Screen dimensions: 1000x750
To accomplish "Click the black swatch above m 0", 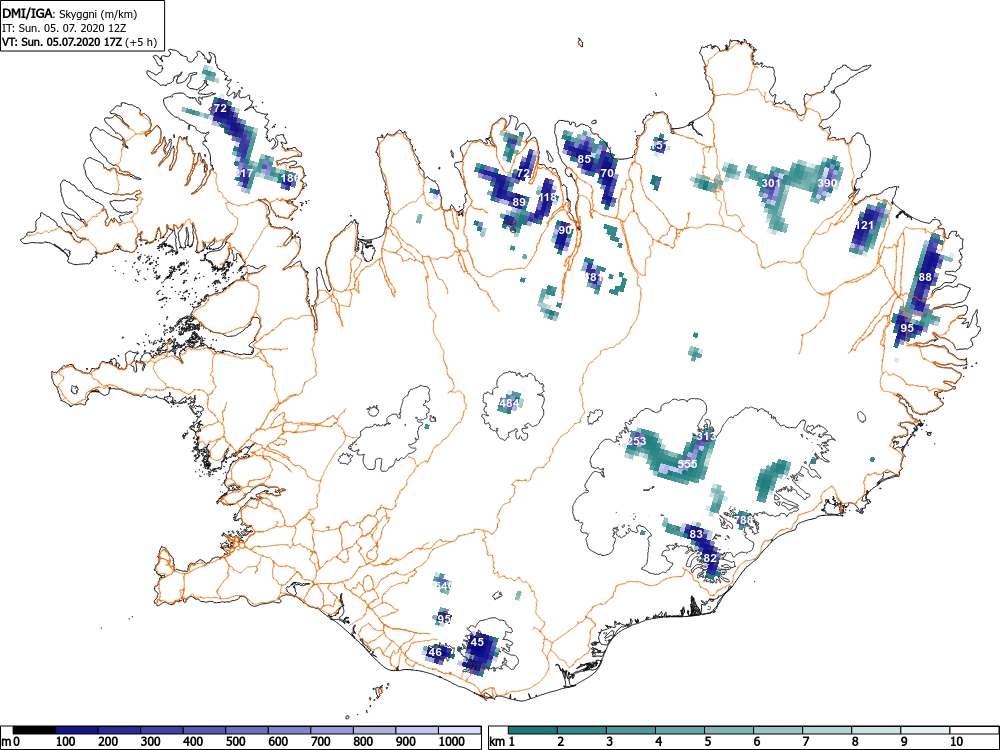I will (34, 730).
